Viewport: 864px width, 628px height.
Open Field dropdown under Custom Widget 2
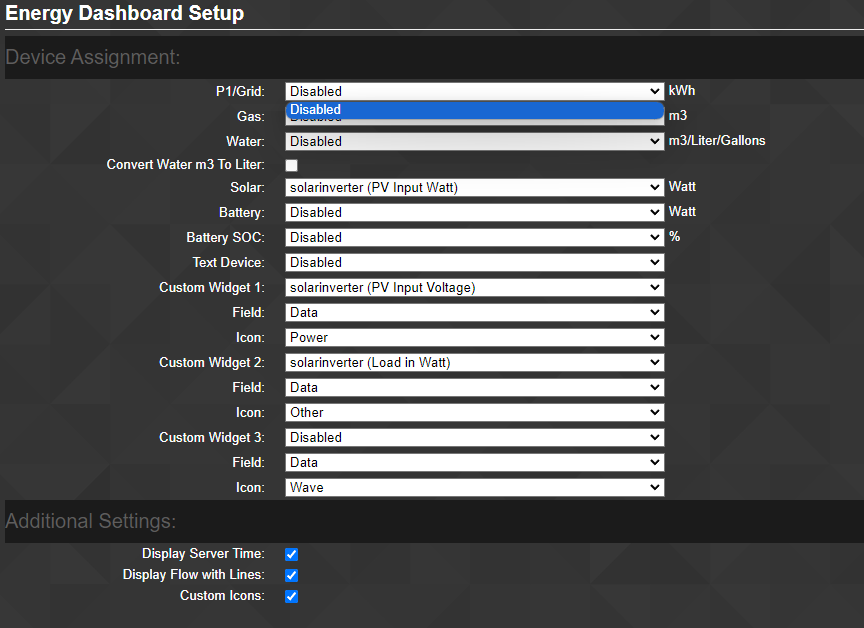tap(474, 387)
